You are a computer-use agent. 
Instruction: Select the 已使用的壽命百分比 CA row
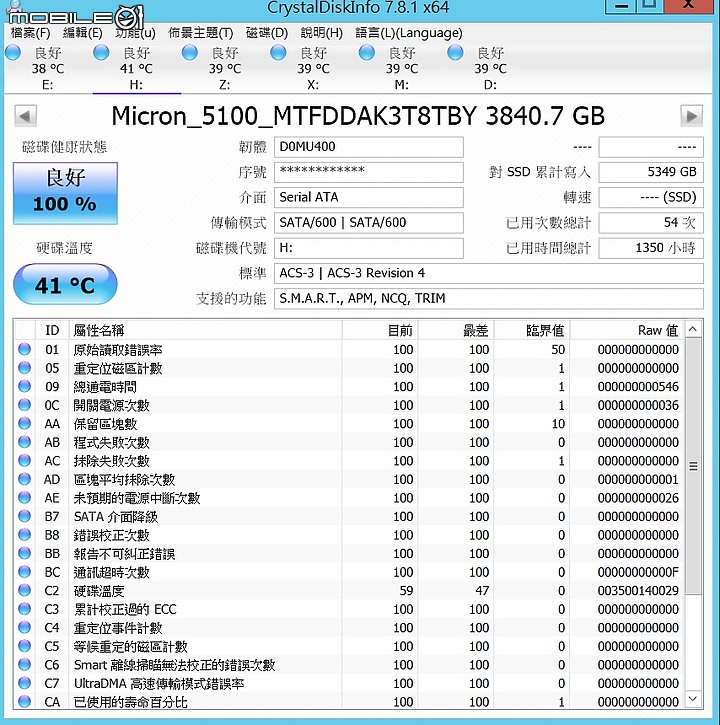pos(349,702)
